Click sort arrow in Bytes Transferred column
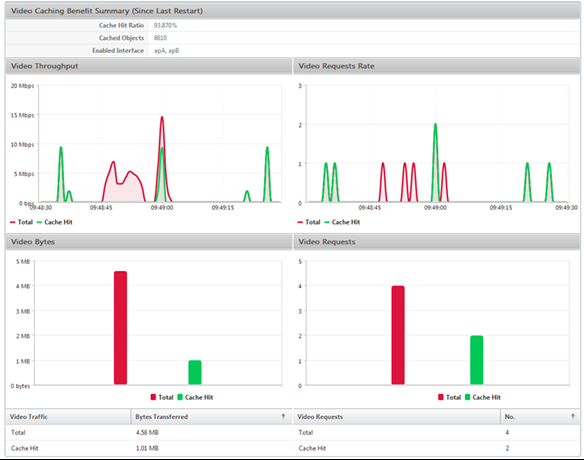The image size is (584, 460). (x=283, y=416)
